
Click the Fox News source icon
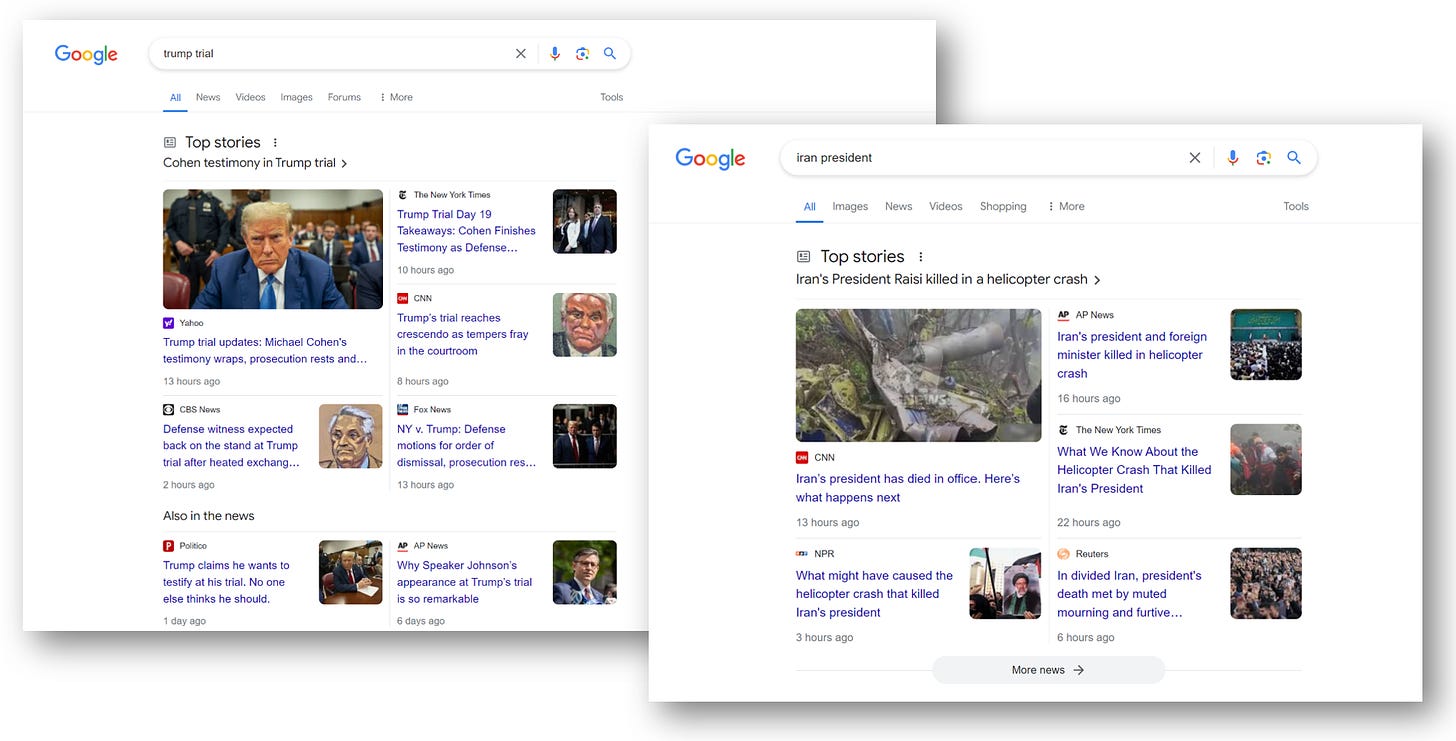(402, 409)
